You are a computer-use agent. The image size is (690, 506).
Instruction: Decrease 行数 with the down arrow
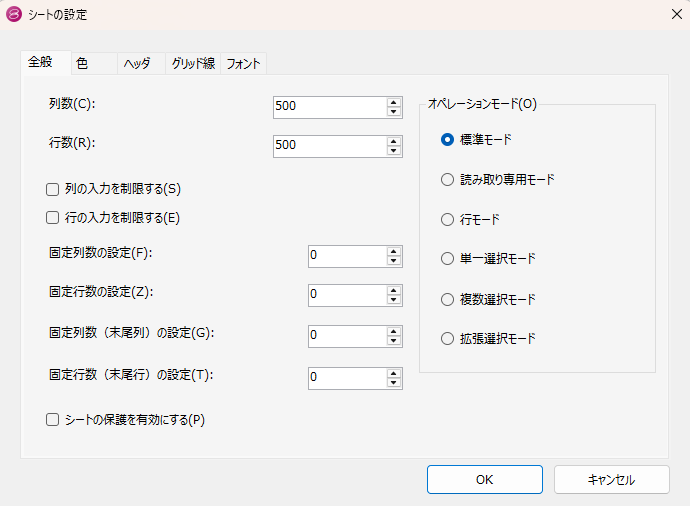point(394,151)
